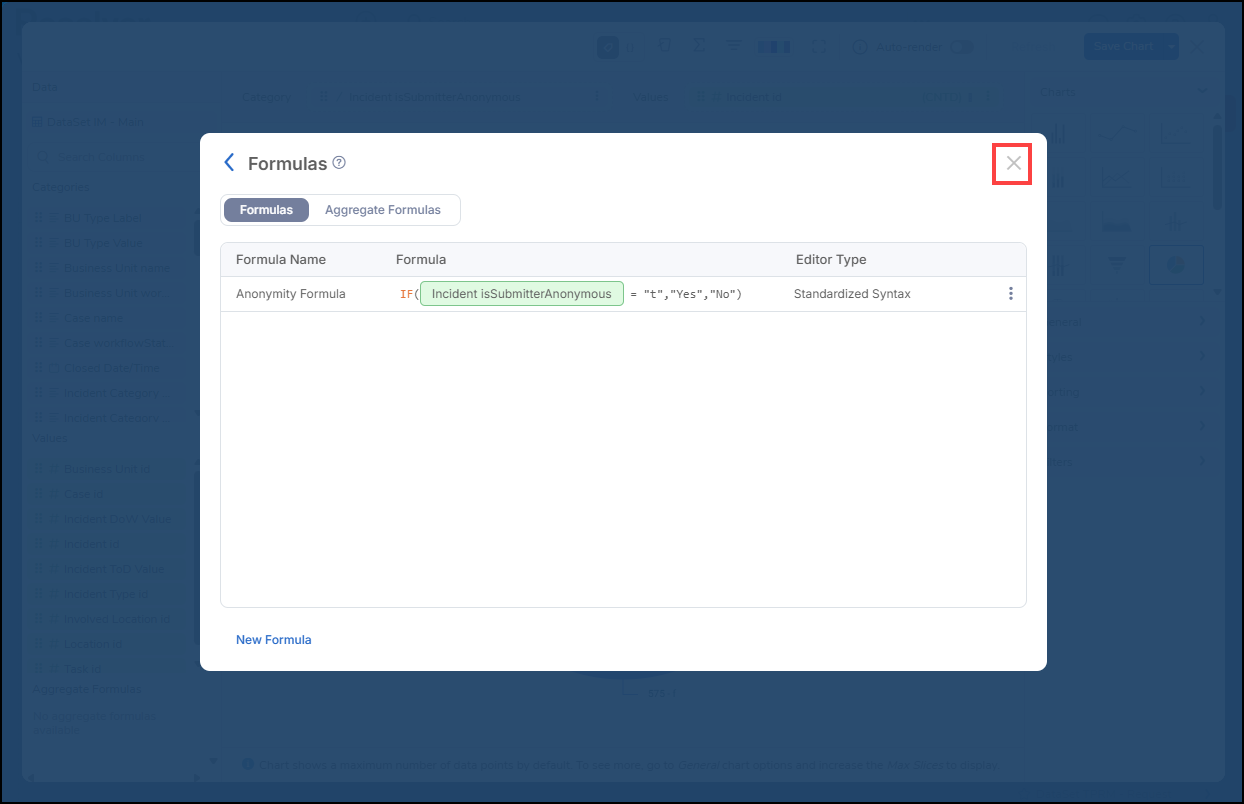Viewport: 1244px width, 804px height.
Task: Open the Save Chart dropdown arrow
Action: tap(1170, 46)
